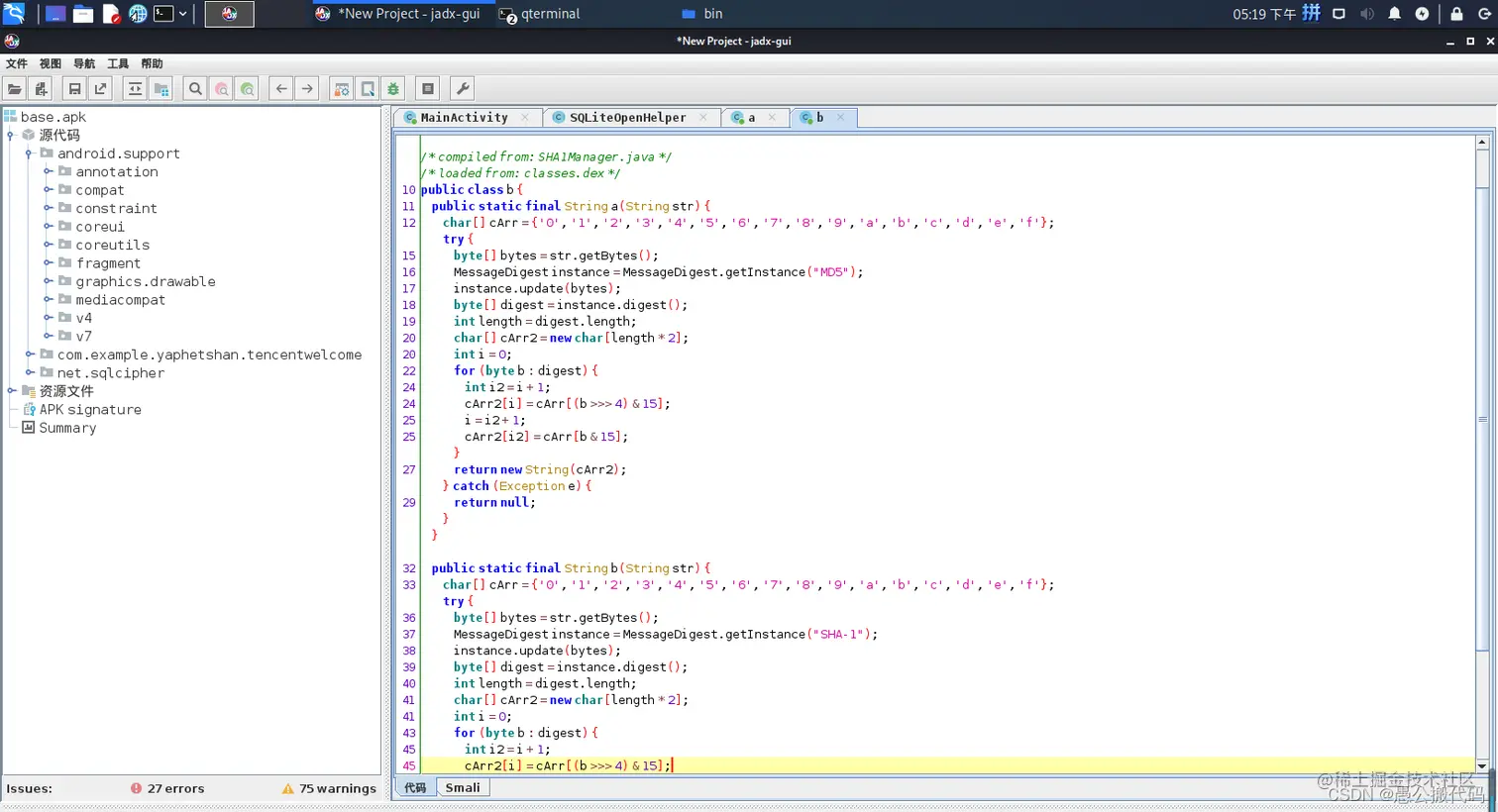The height and width of the screenshot is (812, 1498).
Task: Switch to qterminal taskbar window
Action: click(540, 14)
